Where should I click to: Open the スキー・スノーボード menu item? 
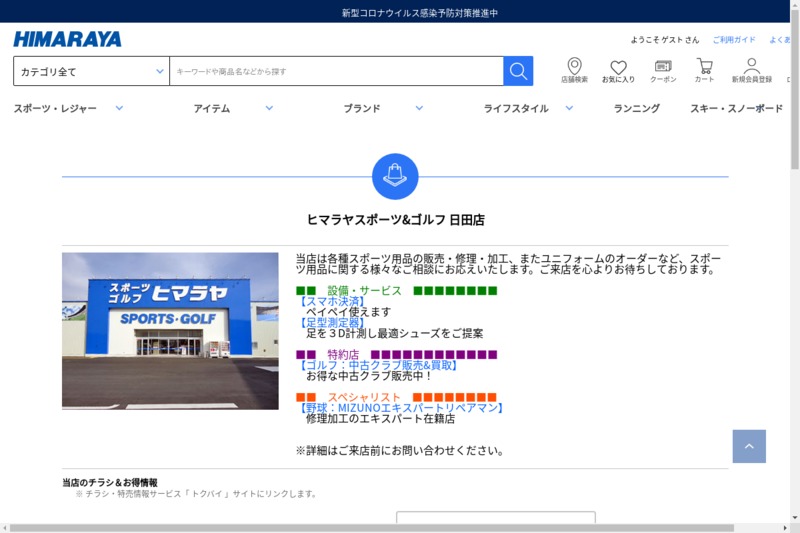736,108
